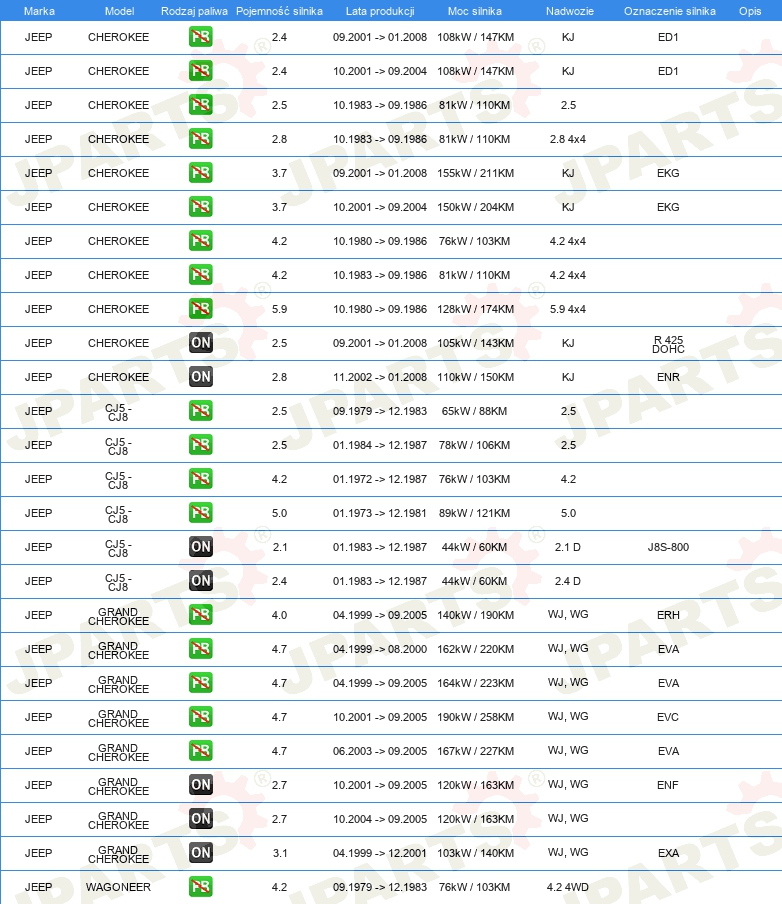
Task: Click the Moc silnika column header
Action: tap(475, 11)
